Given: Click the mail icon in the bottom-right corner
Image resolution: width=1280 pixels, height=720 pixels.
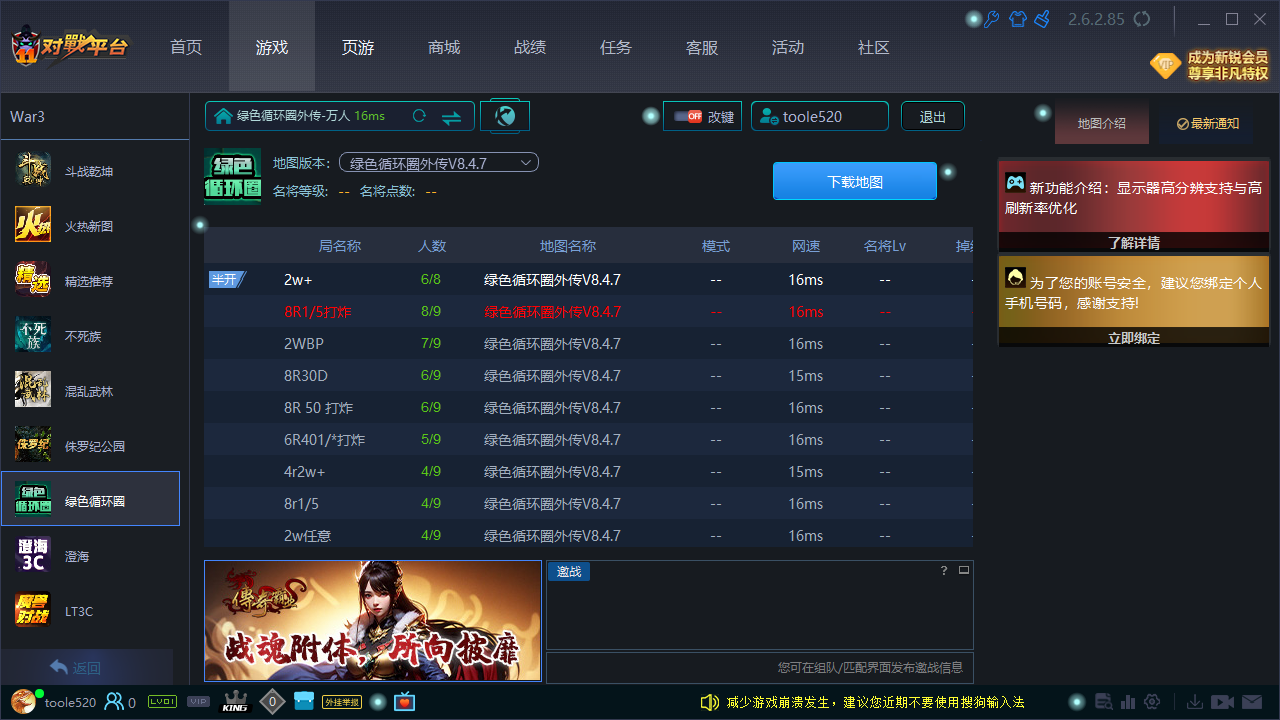Looking at the screenshot, I should [x=1252, y=701].
